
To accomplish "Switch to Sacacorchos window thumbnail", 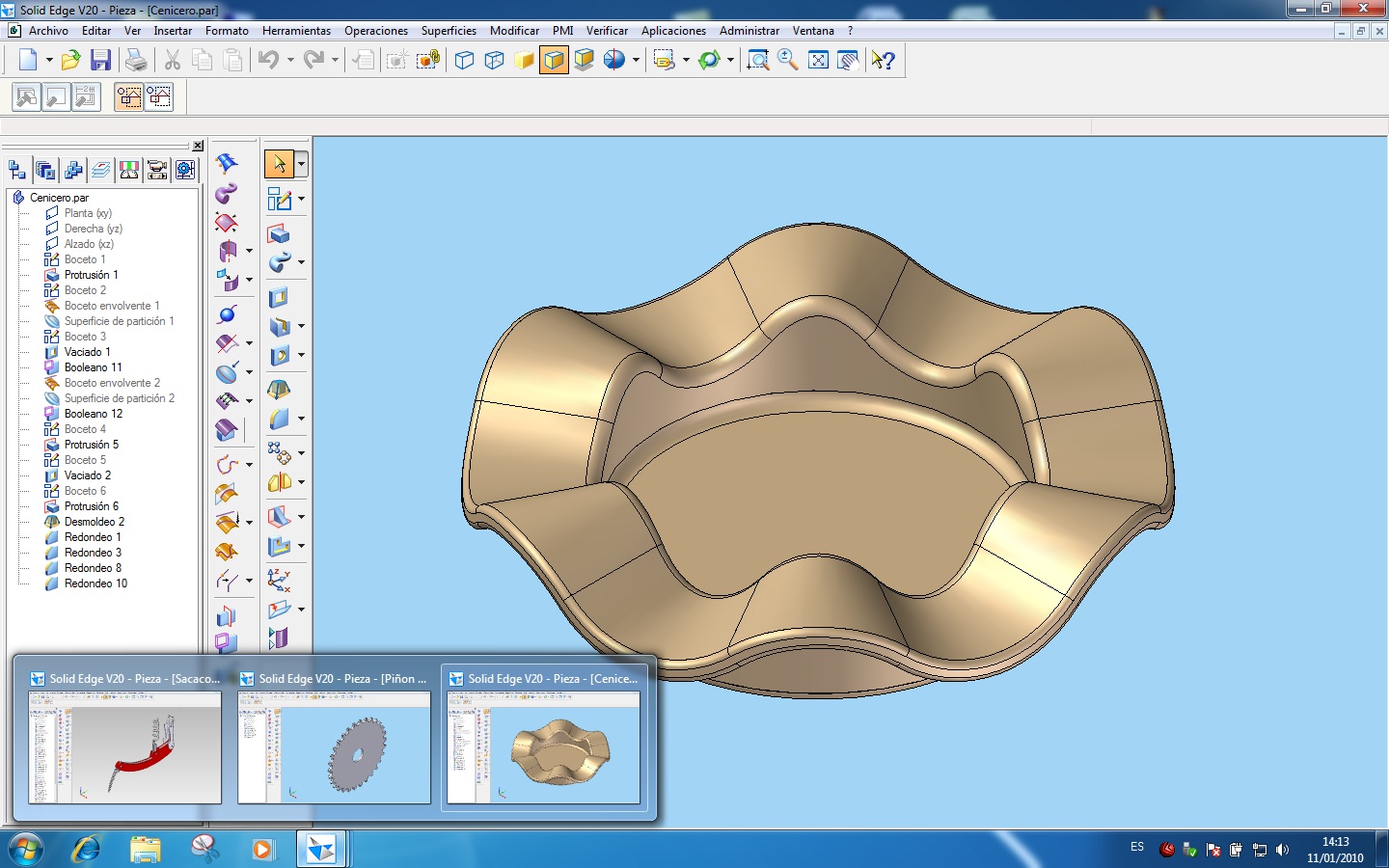I will tap(125, 739).
